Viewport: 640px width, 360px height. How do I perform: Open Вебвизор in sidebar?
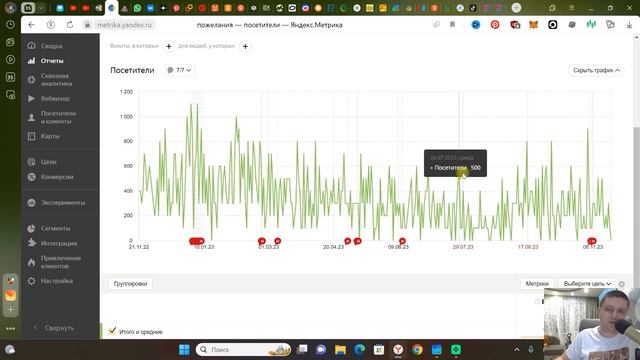click(x=55, y=99)
